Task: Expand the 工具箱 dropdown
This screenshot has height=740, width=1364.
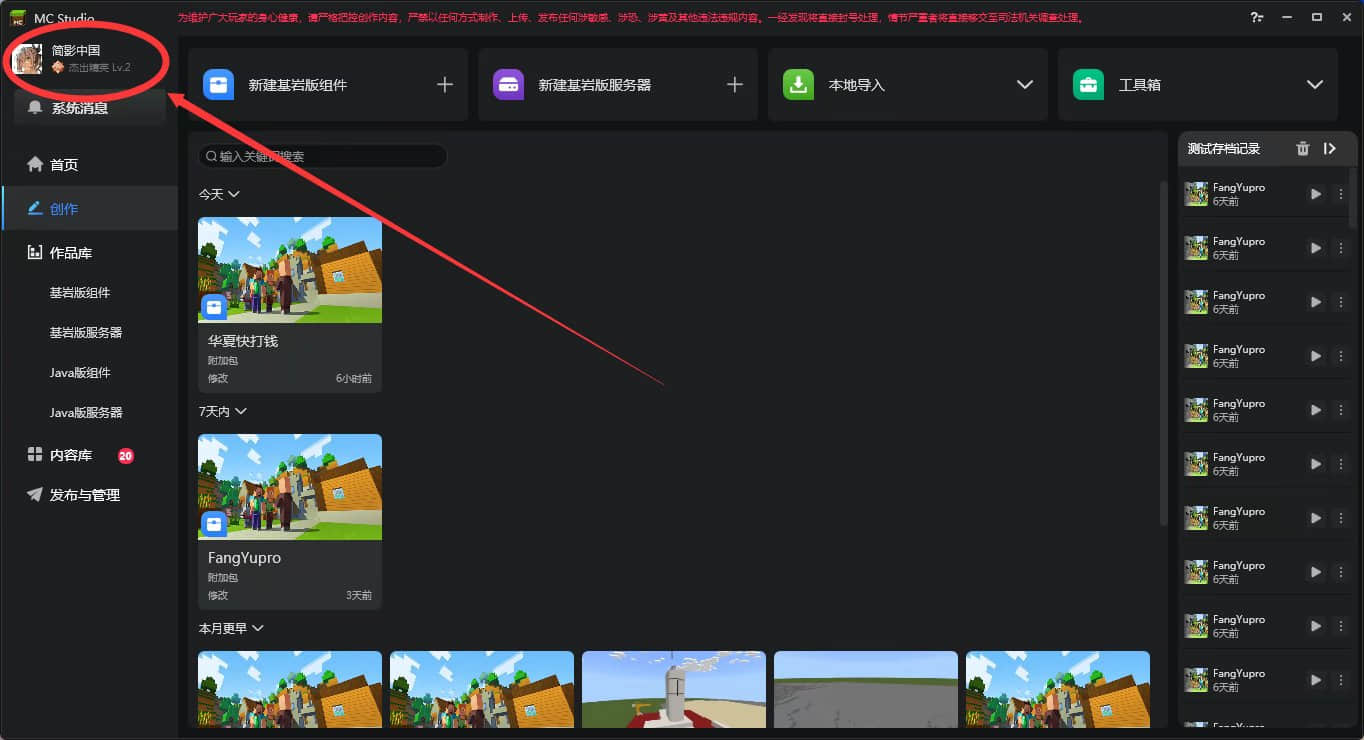Action: click(1314, 85)
